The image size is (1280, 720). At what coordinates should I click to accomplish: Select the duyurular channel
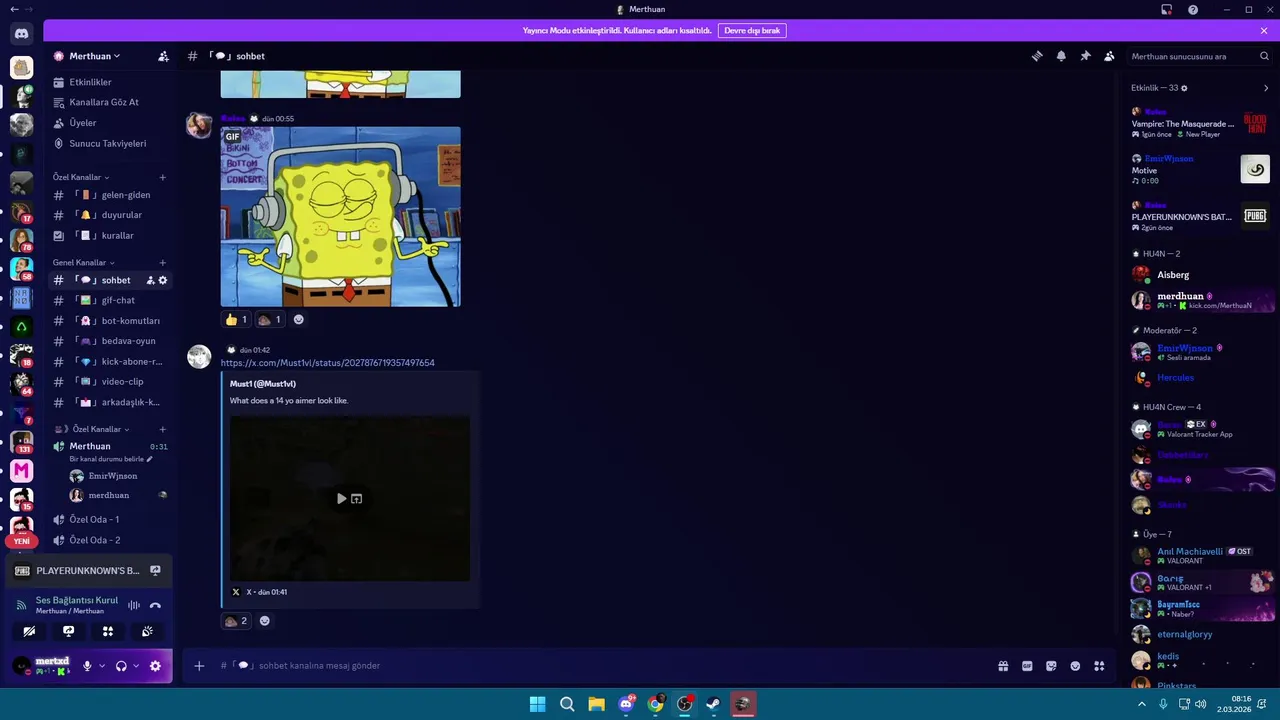[x=110, y=215]
